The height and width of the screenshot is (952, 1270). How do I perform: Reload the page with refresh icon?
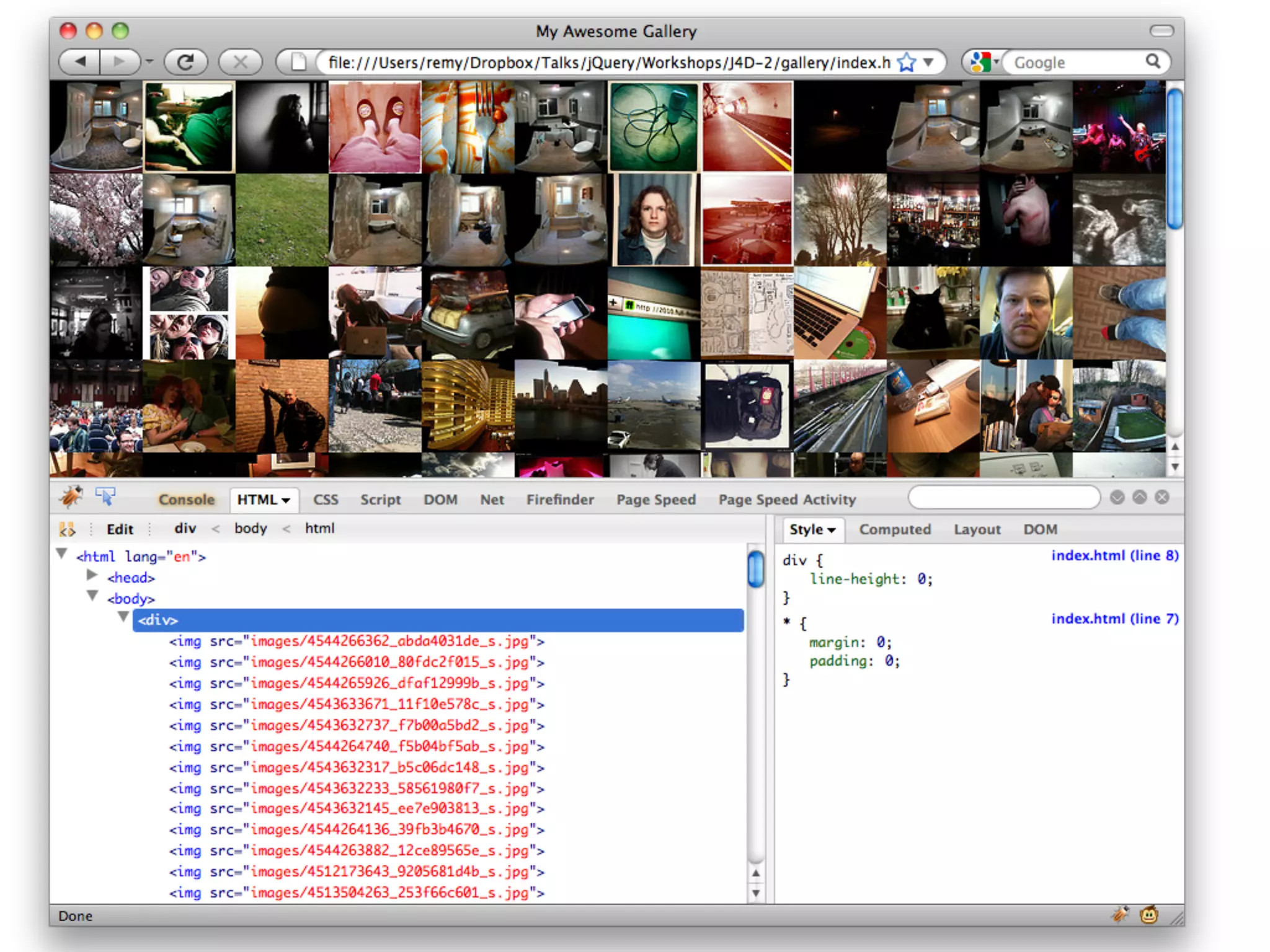point(185,62)
